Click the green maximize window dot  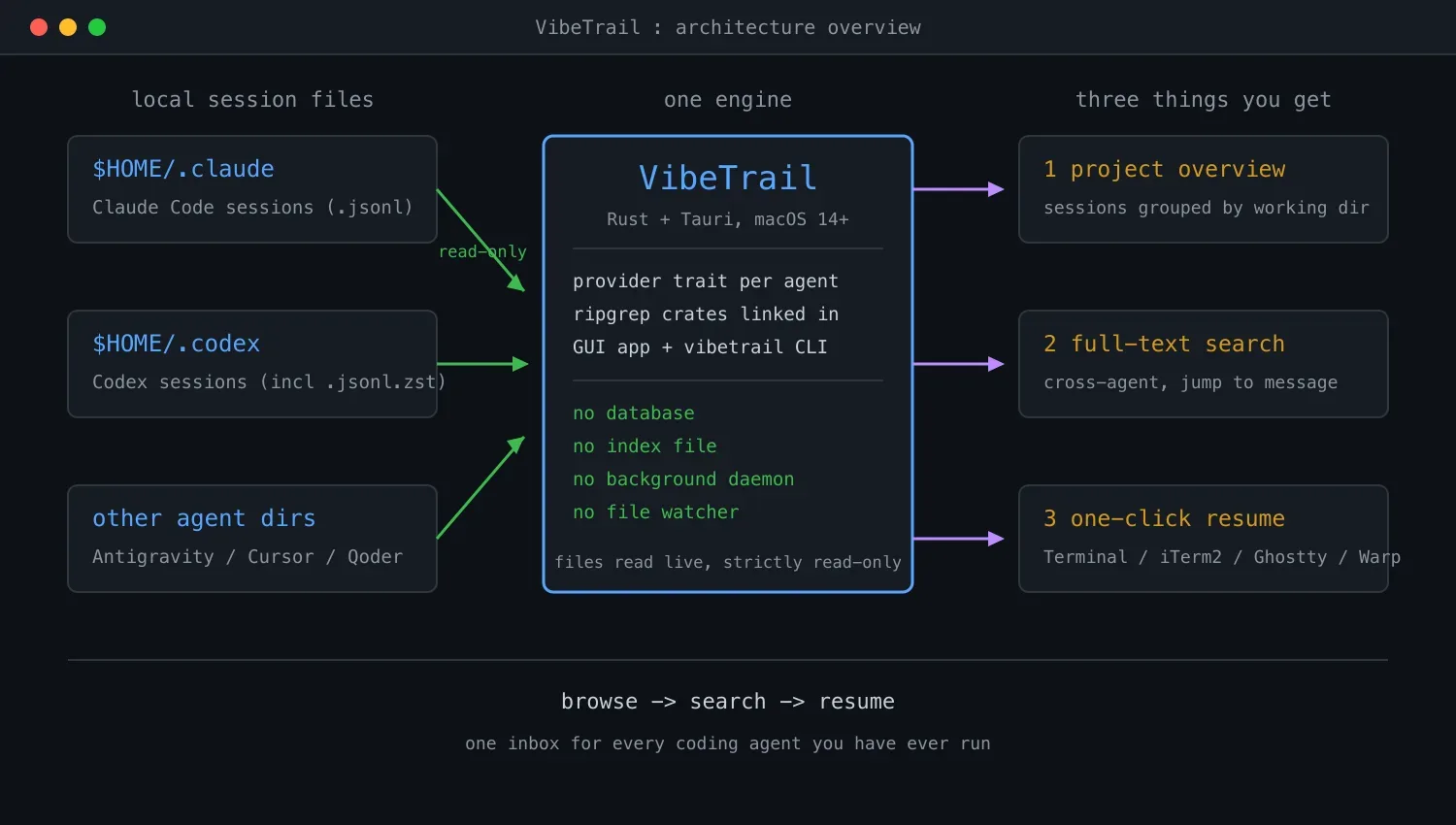97,27
